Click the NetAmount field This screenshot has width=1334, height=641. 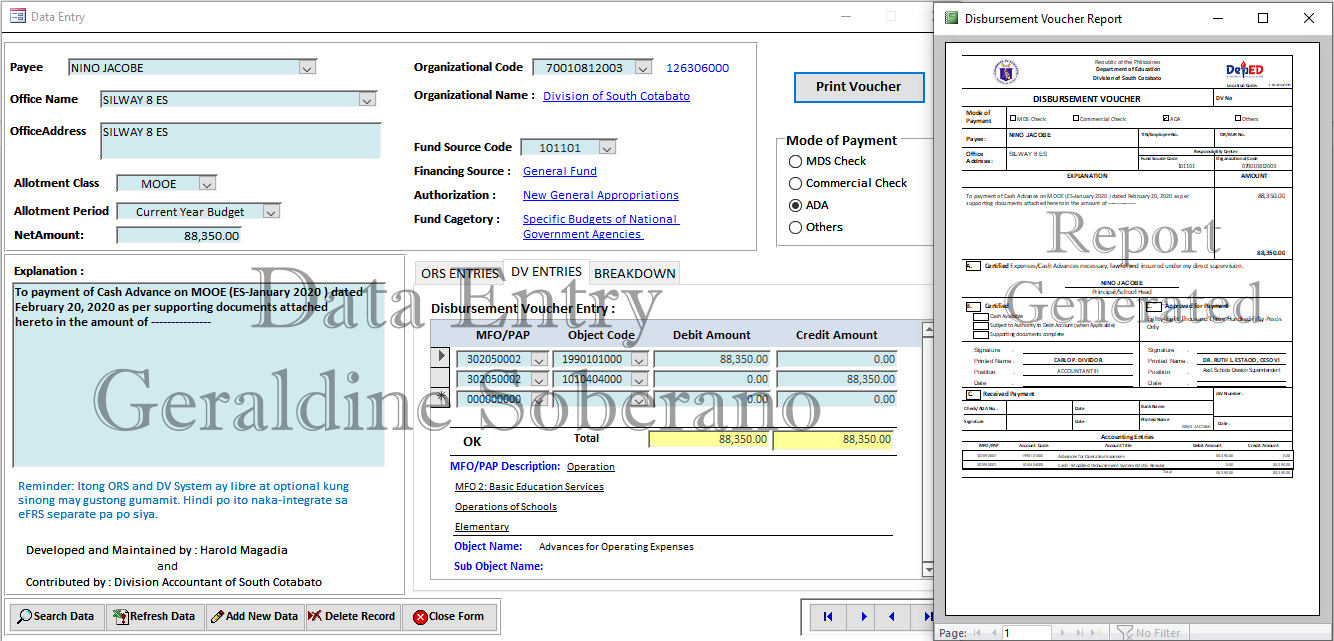(179, 236)
